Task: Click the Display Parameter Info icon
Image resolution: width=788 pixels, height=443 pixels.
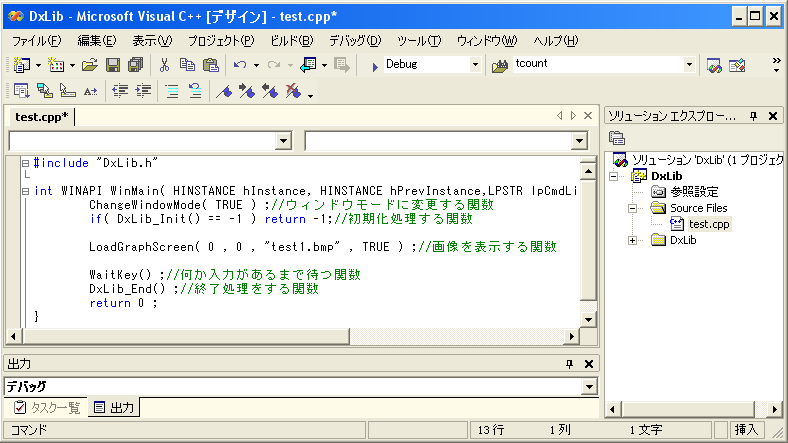Action: (45, 91)
